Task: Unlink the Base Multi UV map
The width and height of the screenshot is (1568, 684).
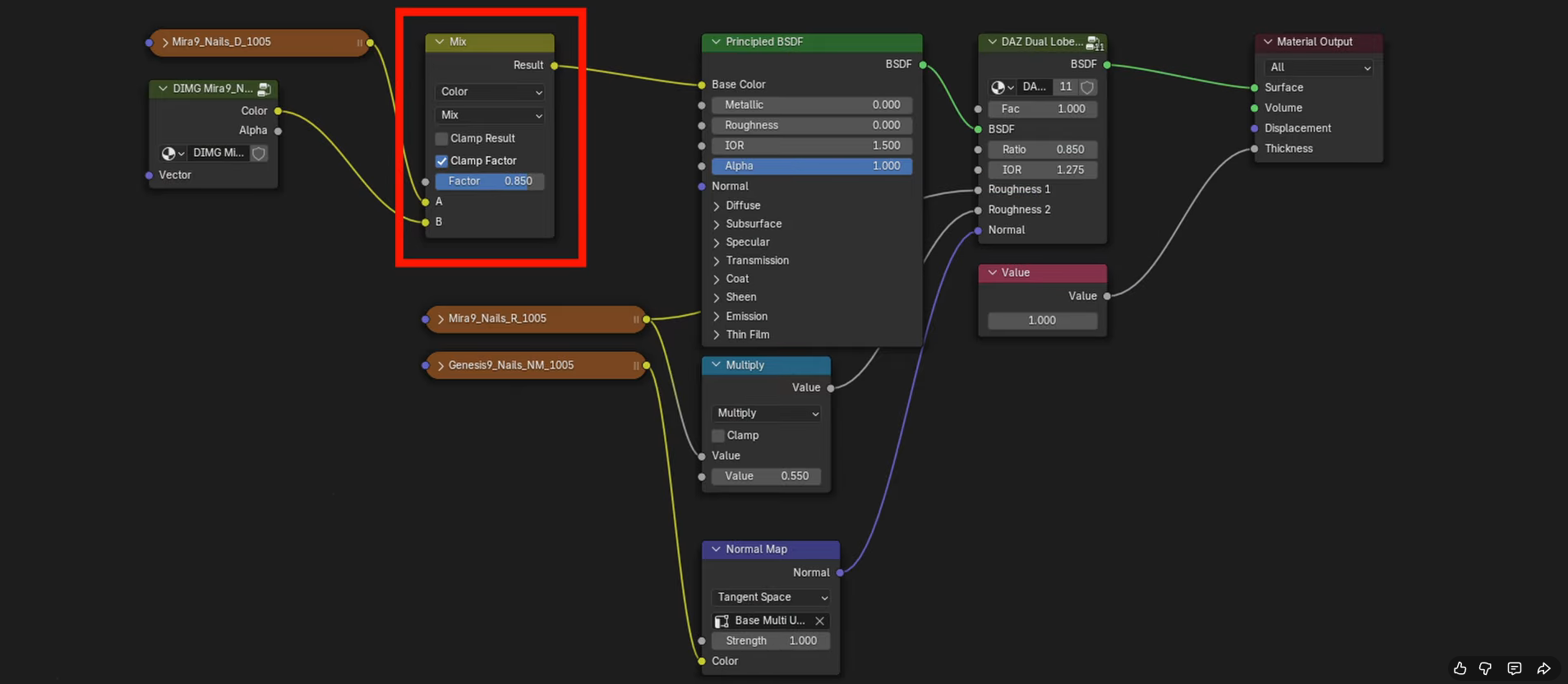Action: [819, 621]
